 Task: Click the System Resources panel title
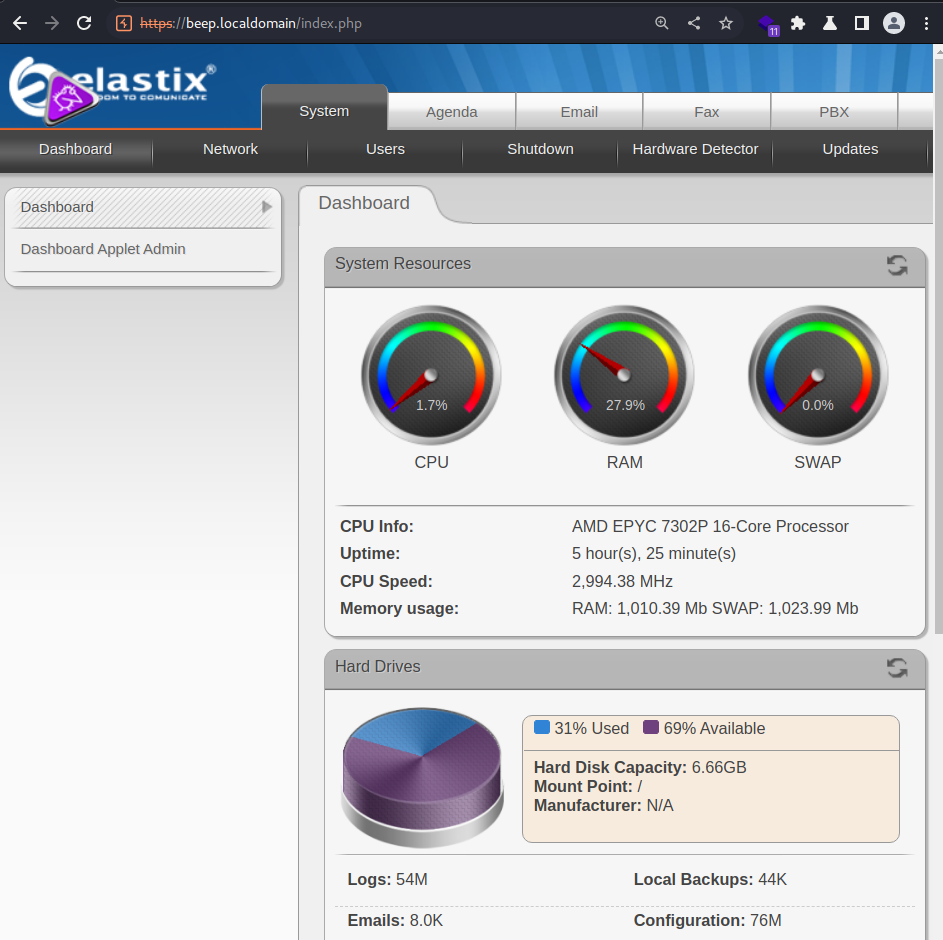pos(403,264)
